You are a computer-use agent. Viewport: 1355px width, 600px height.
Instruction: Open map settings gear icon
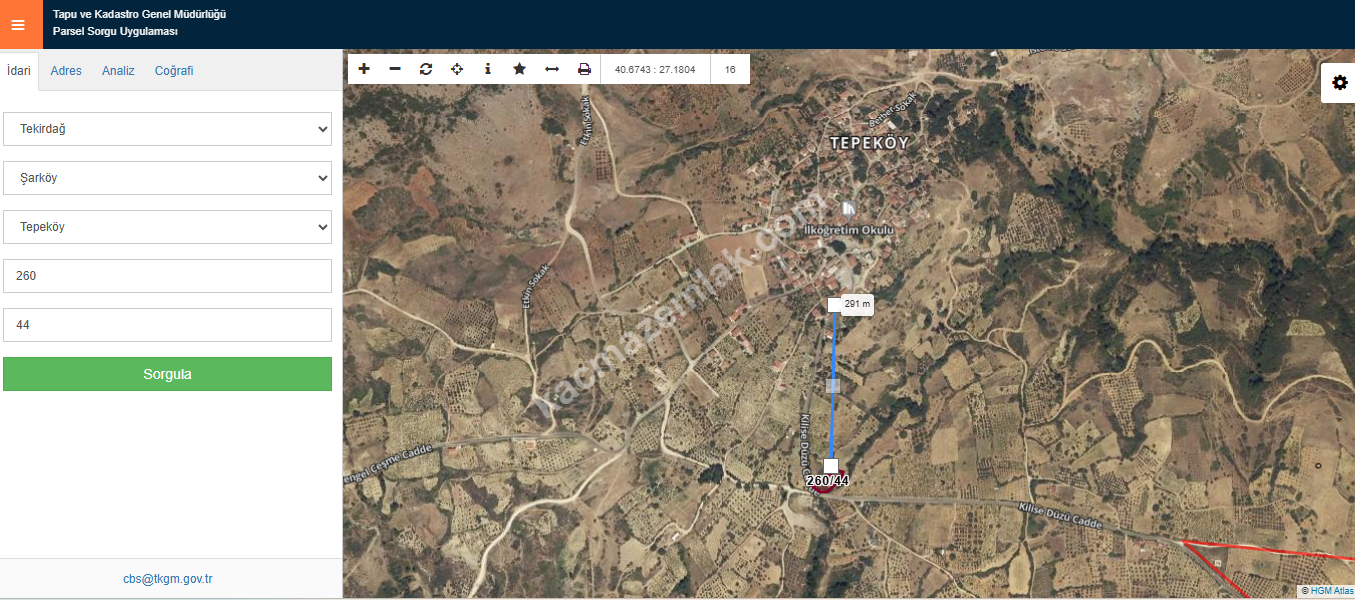pyautogui.click(x=1340, y=83)
